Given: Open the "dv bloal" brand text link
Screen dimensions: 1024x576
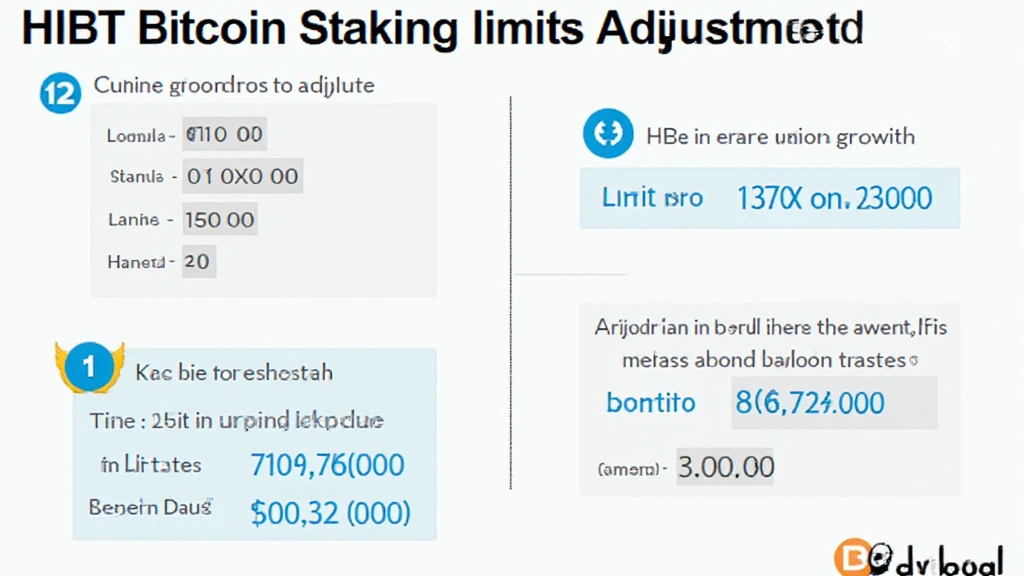Looking at the screenshot, I should 945,560.
